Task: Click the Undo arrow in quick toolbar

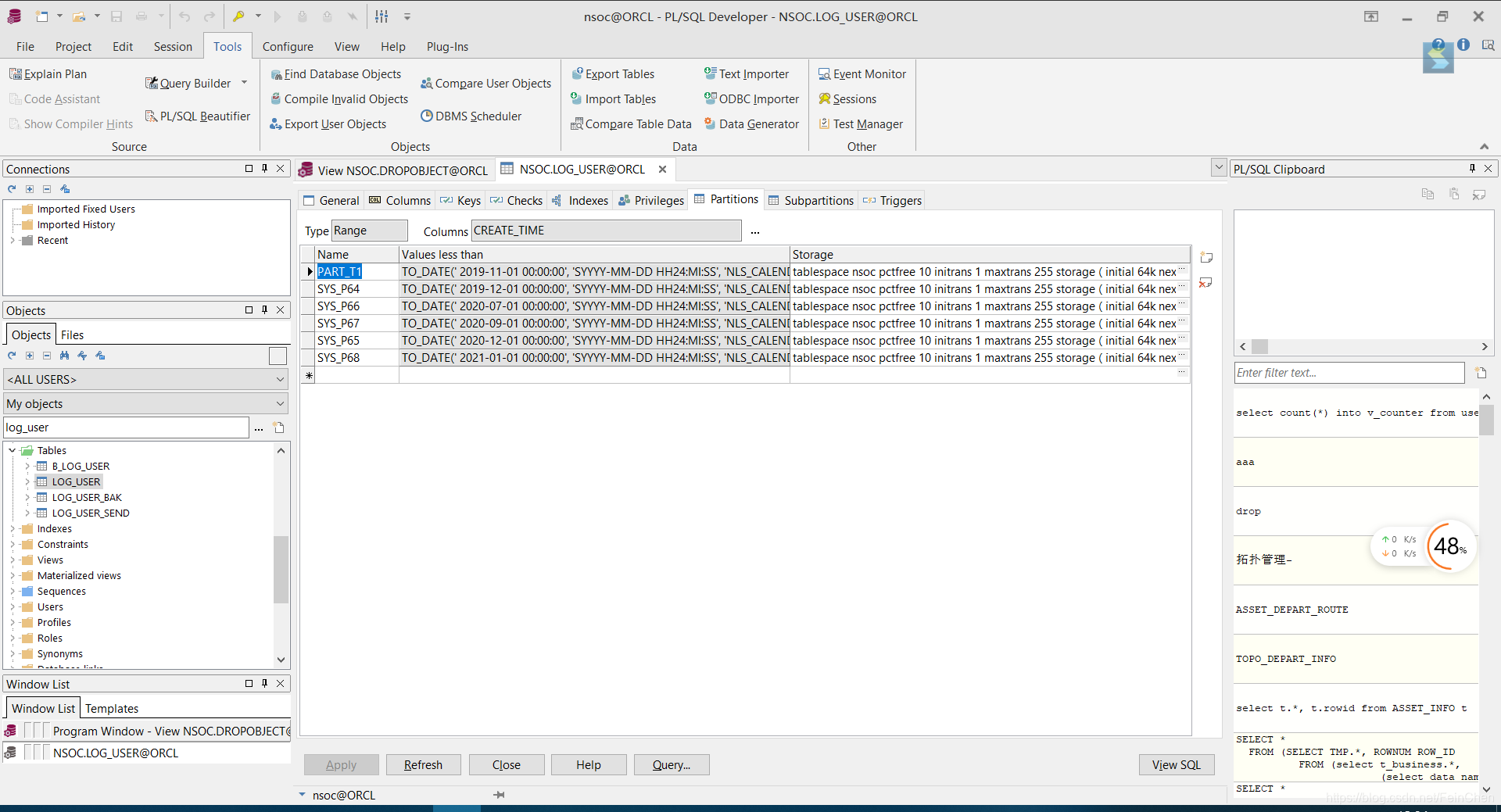Action: (x=184, y=16)
